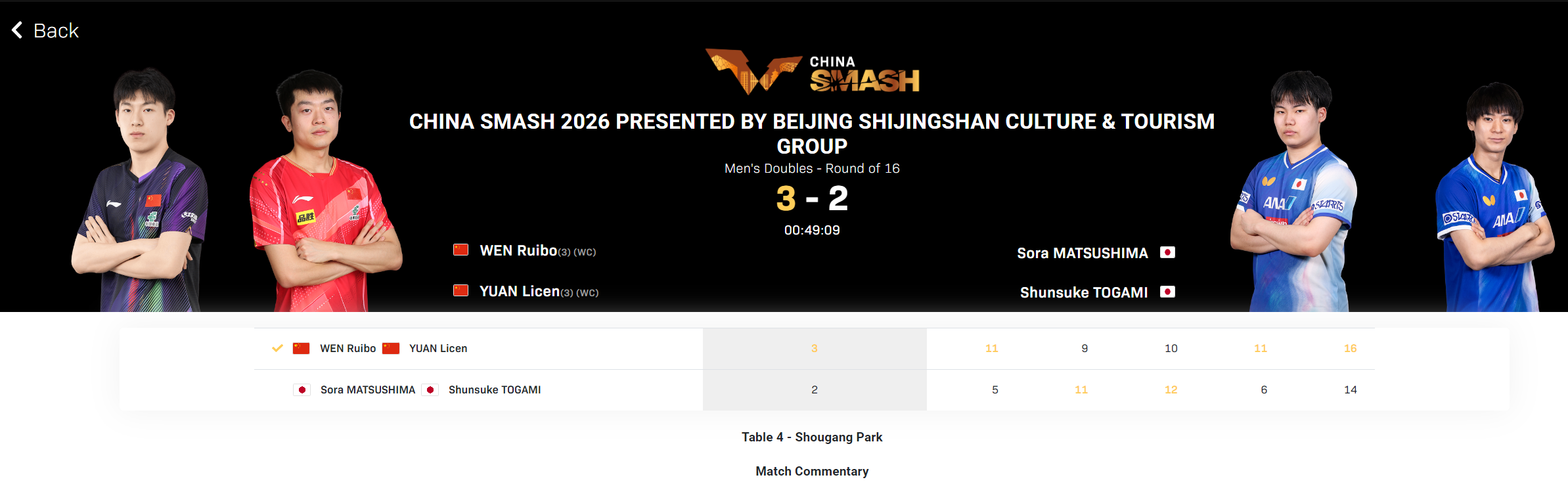
Task: Click the winner checkmark in score table
Action: coord(277,348)
